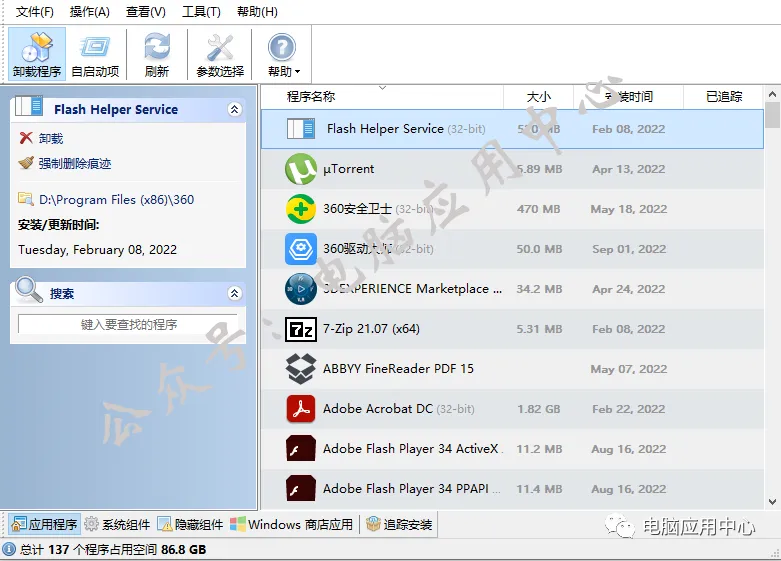Sort by 安装时间 column header
This screenshot has width=781, height=561.
629,96
